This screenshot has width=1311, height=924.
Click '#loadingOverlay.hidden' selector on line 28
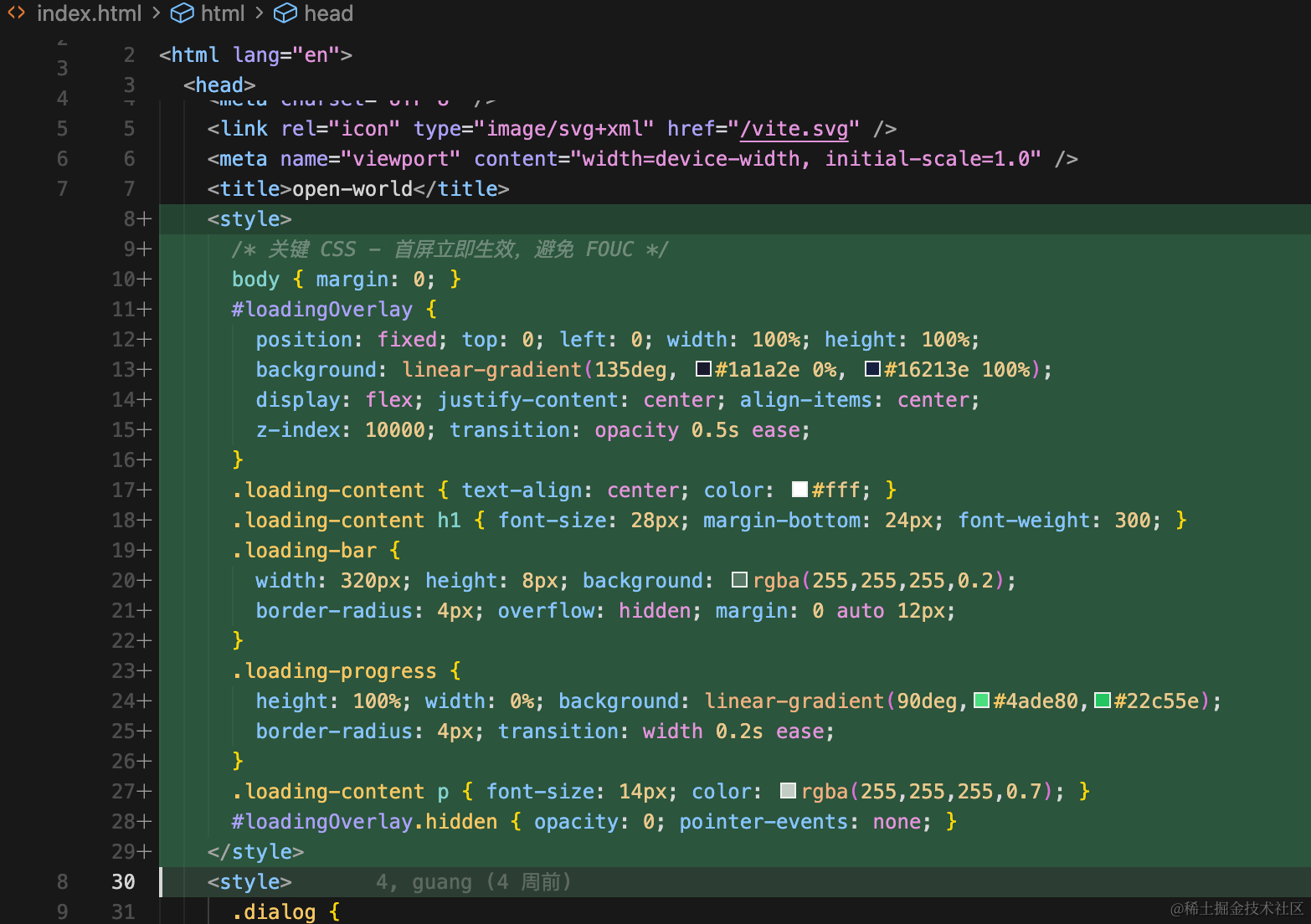pos(364,822)
